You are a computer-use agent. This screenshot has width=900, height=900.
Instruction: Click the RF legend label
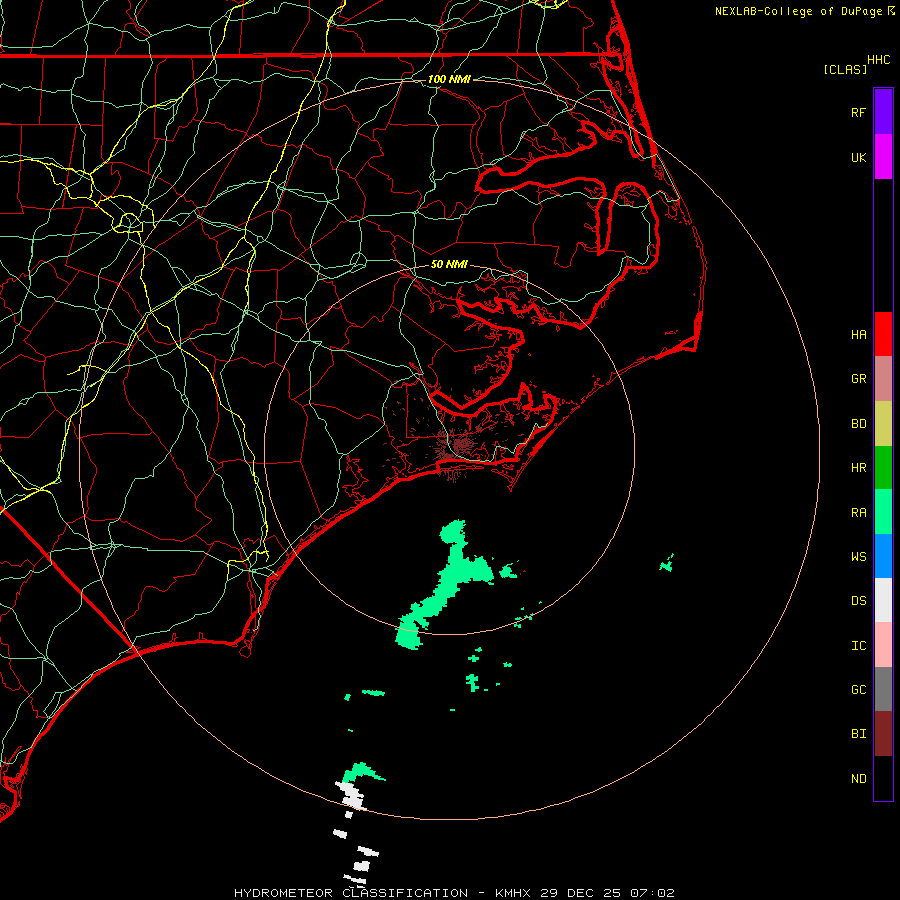(x=858, y=112)
